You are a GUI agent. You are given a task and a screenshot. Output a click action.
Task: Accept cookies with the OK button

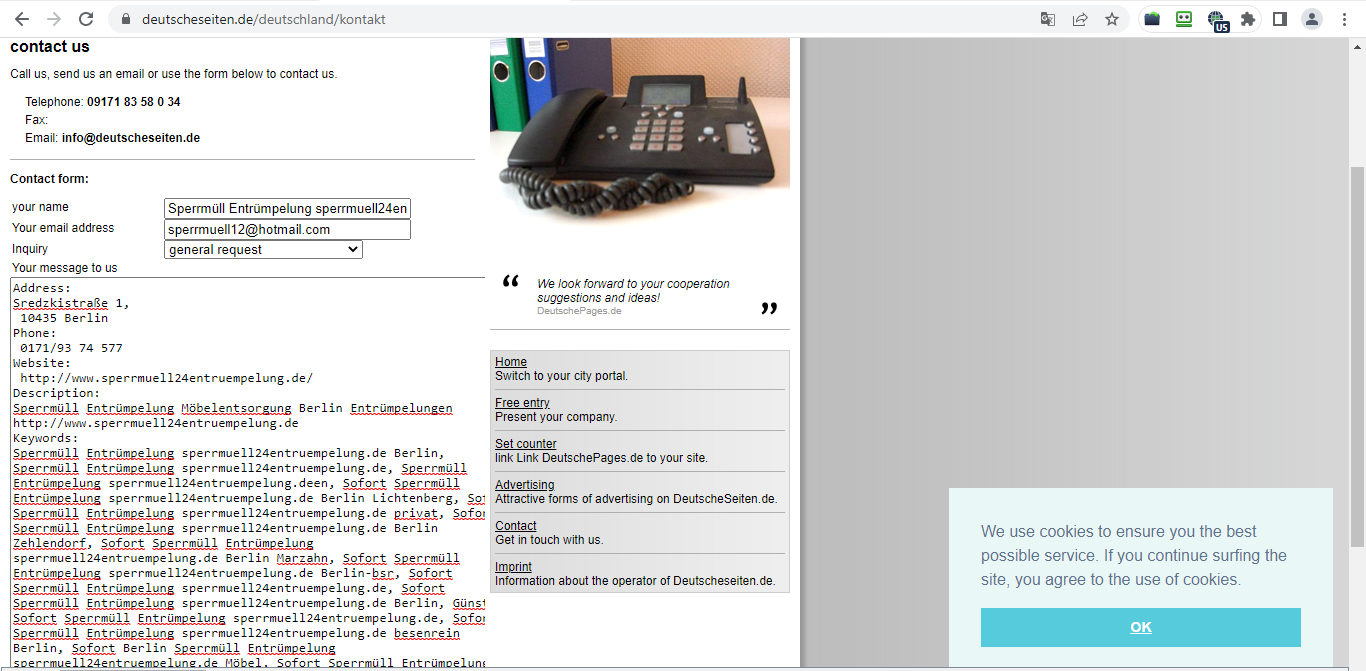1141,627
